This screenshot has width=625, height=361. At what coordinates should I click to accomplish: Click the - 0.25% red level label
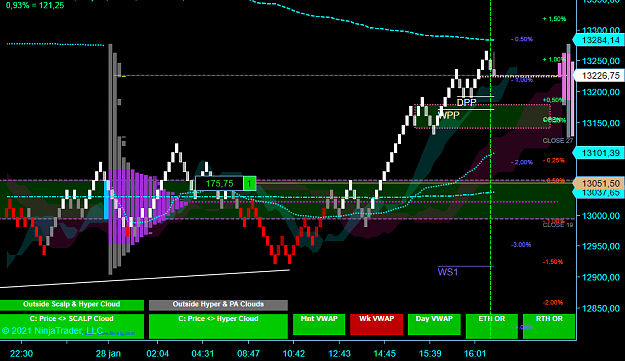(554, 161)
